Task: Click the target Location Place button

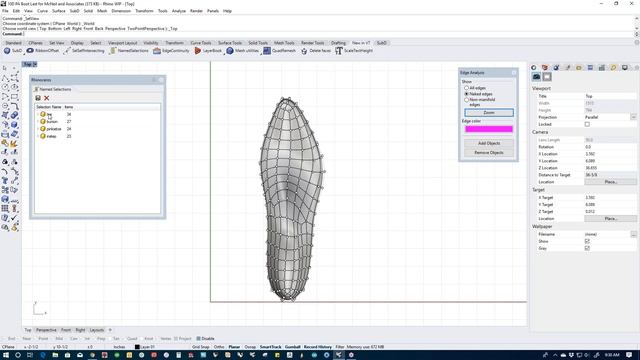Action: pyautogui.click(x=610, y=219)
